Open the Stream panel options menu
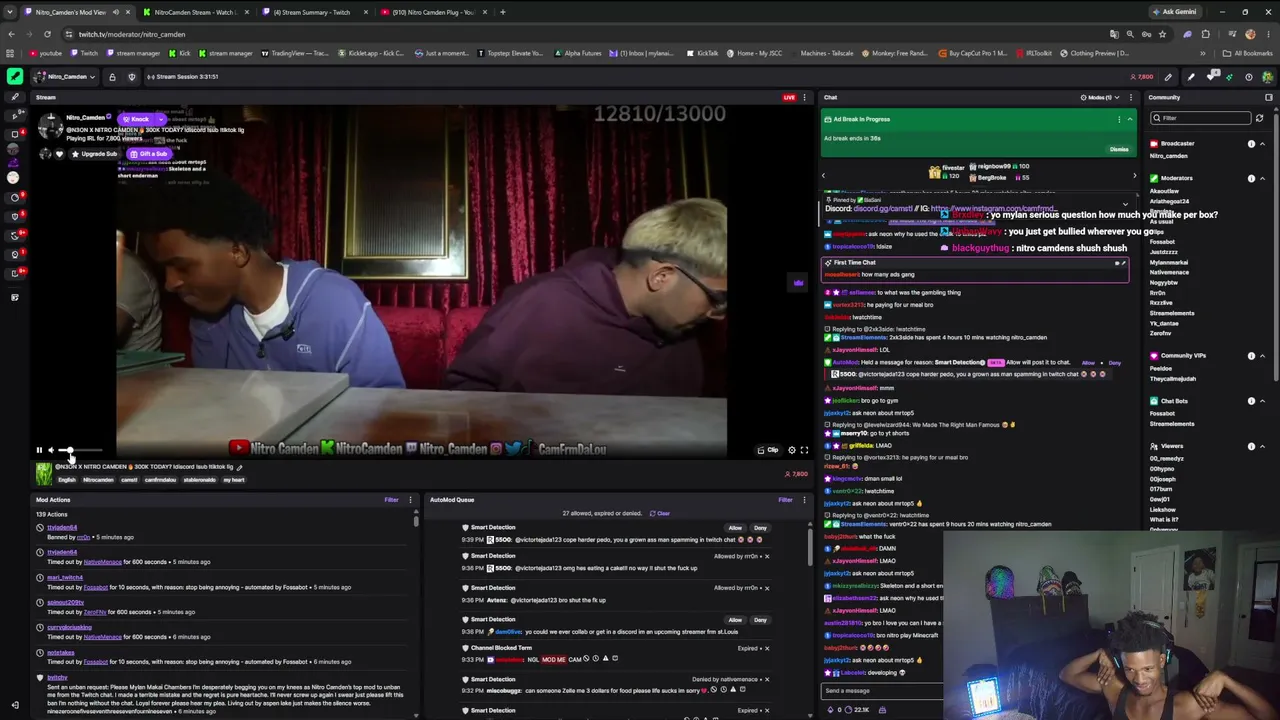Viewport: 1280px width, 720px height. (x=804, y=97)
